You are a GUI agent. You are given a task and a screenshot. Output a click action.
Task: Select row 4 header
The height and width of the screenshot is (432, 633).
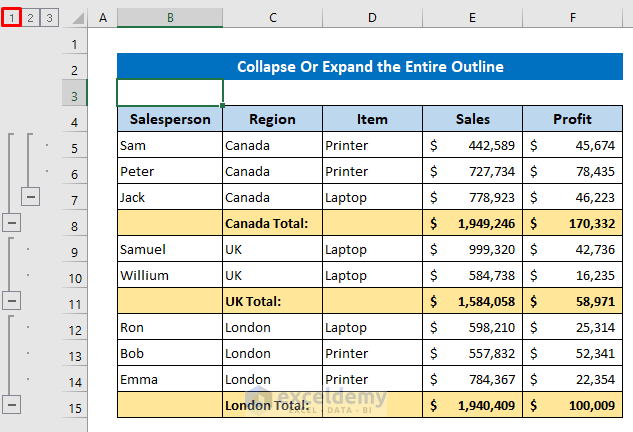(x=74, y=120)
